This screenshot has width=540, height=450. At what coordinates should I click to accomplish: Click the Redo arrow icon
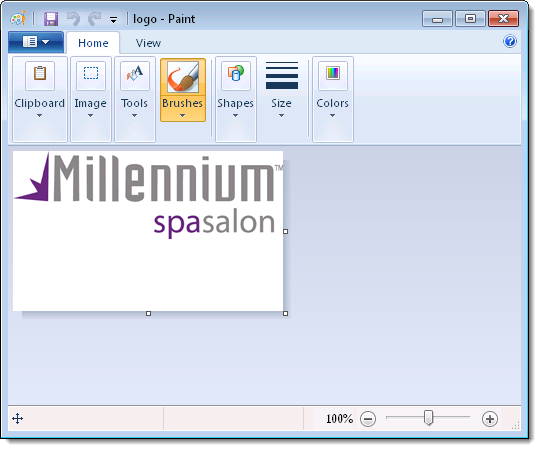(94, 19)
